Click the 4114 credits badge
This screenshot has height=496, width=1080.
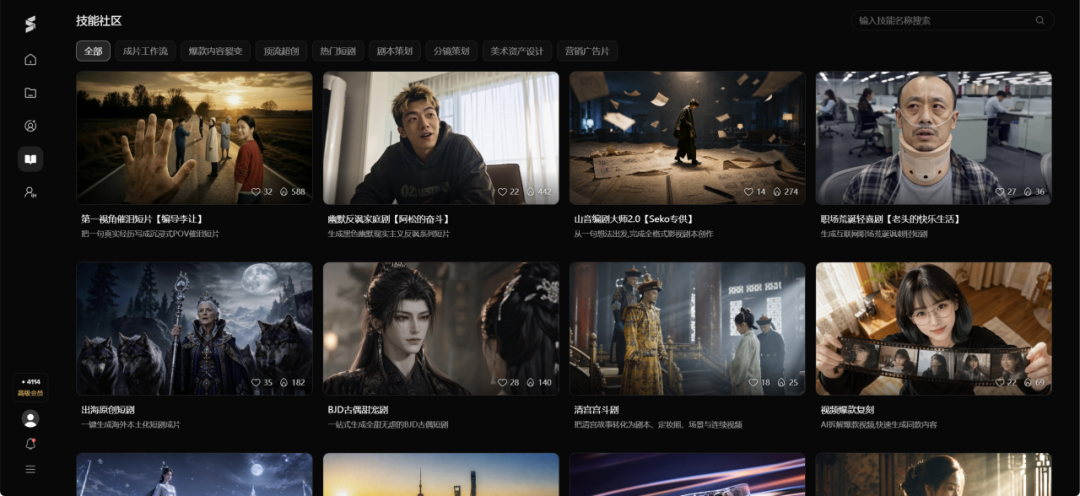30,382
